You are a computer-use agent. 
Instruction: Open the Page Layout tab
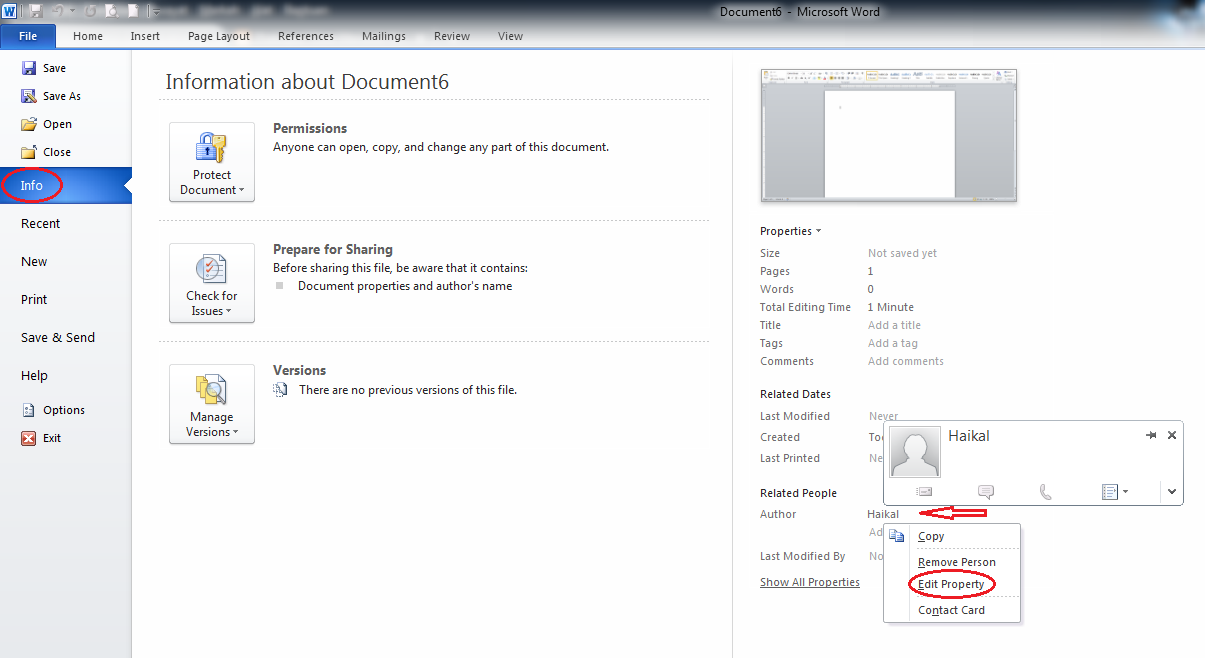click(x=219, y=36)
